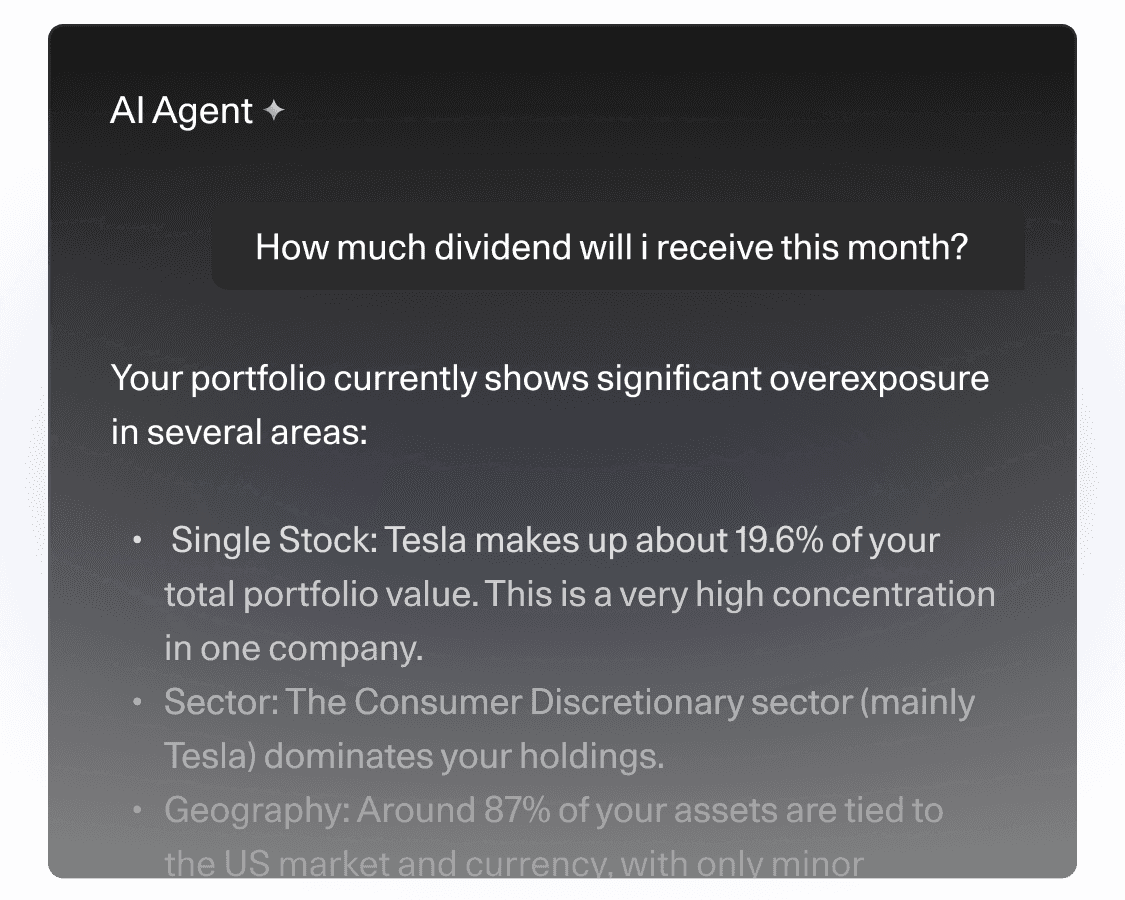Click the bullet dot before Geography
Viewport: 1125px width, 900px height.
coord(137,810)
